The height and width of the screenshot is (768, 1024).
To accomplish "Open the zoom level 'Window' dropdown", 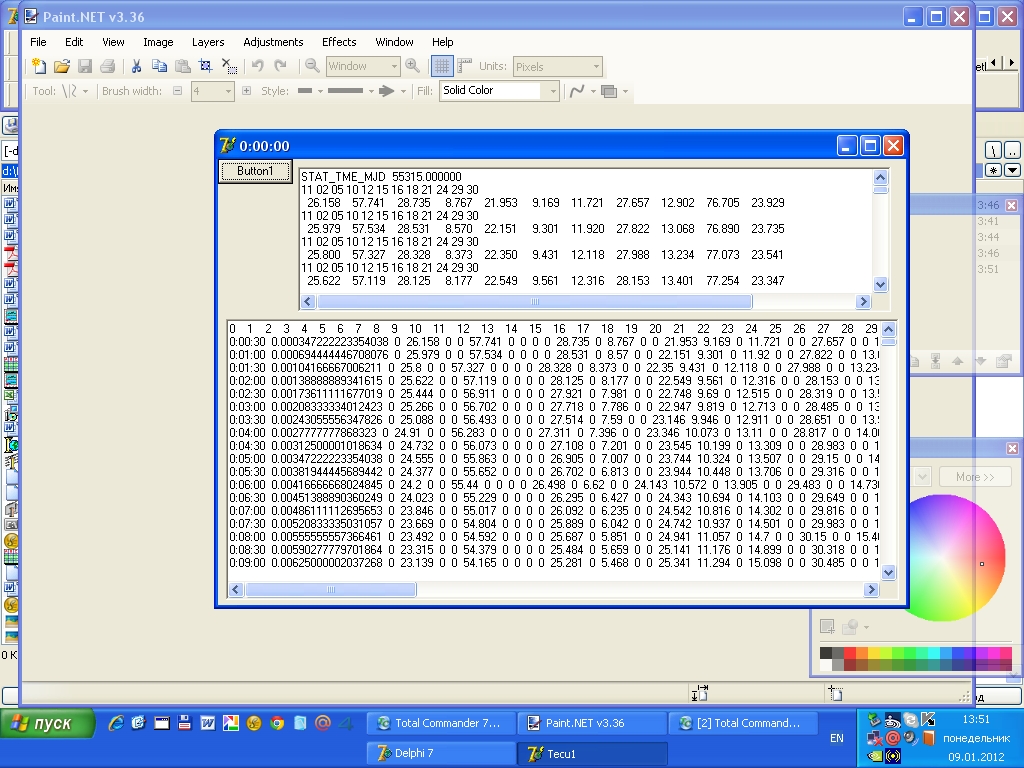I will click(x=393, y=66).
